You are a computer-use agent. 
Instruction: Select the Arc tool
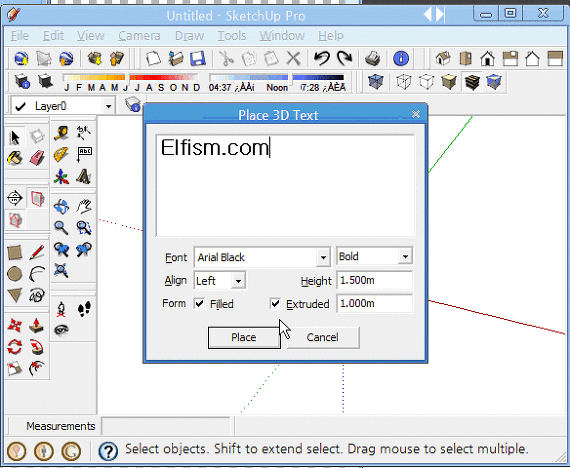[x=37, y=274]
